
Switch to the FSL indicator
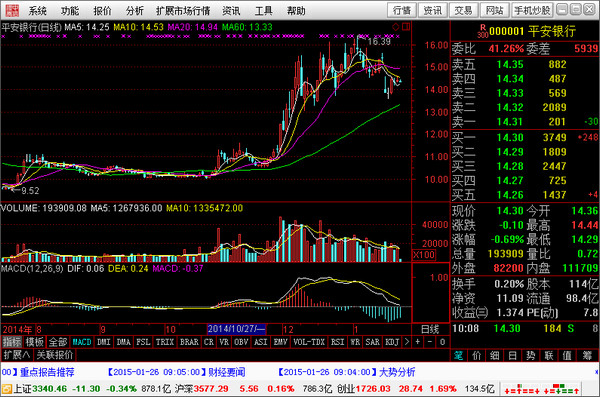[143, 342]
